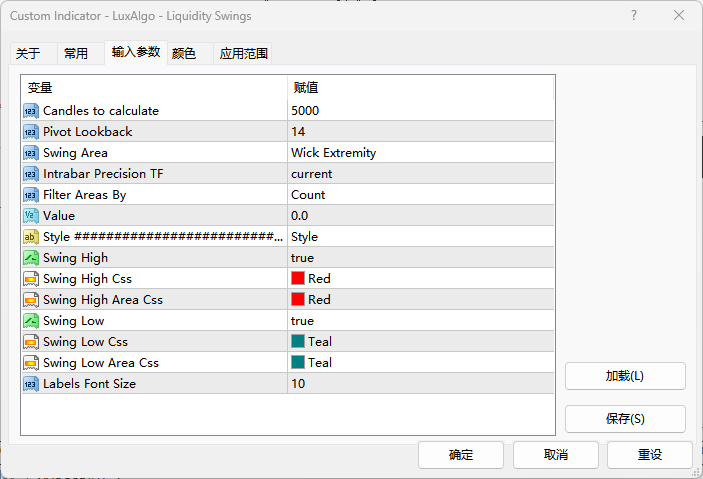This screenshot has width=703, height=479.
Task: Select the 输入参数 tab
Action: coord(136,52)
